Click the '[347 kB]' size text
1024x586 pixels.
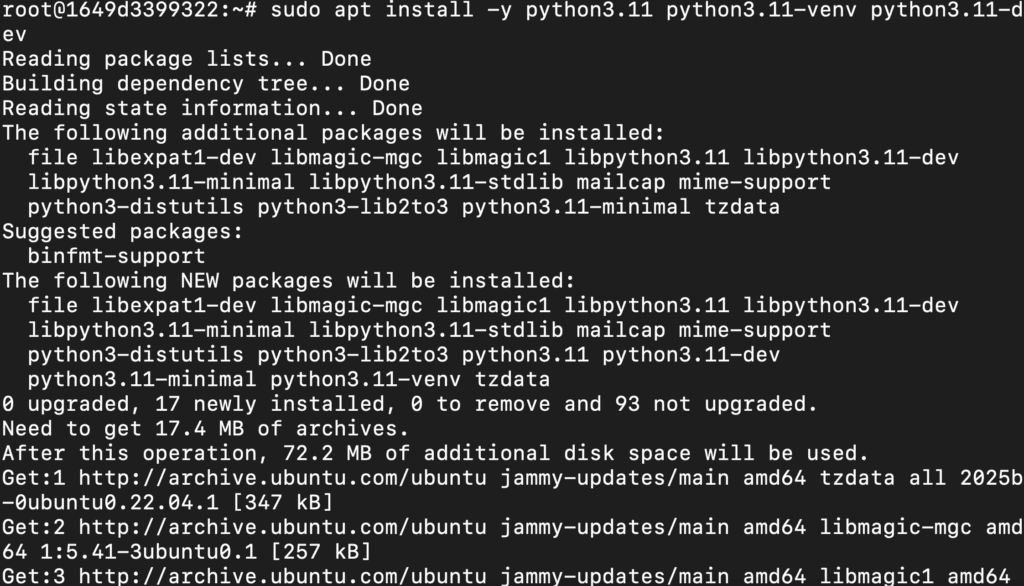(x=283, y=503)
